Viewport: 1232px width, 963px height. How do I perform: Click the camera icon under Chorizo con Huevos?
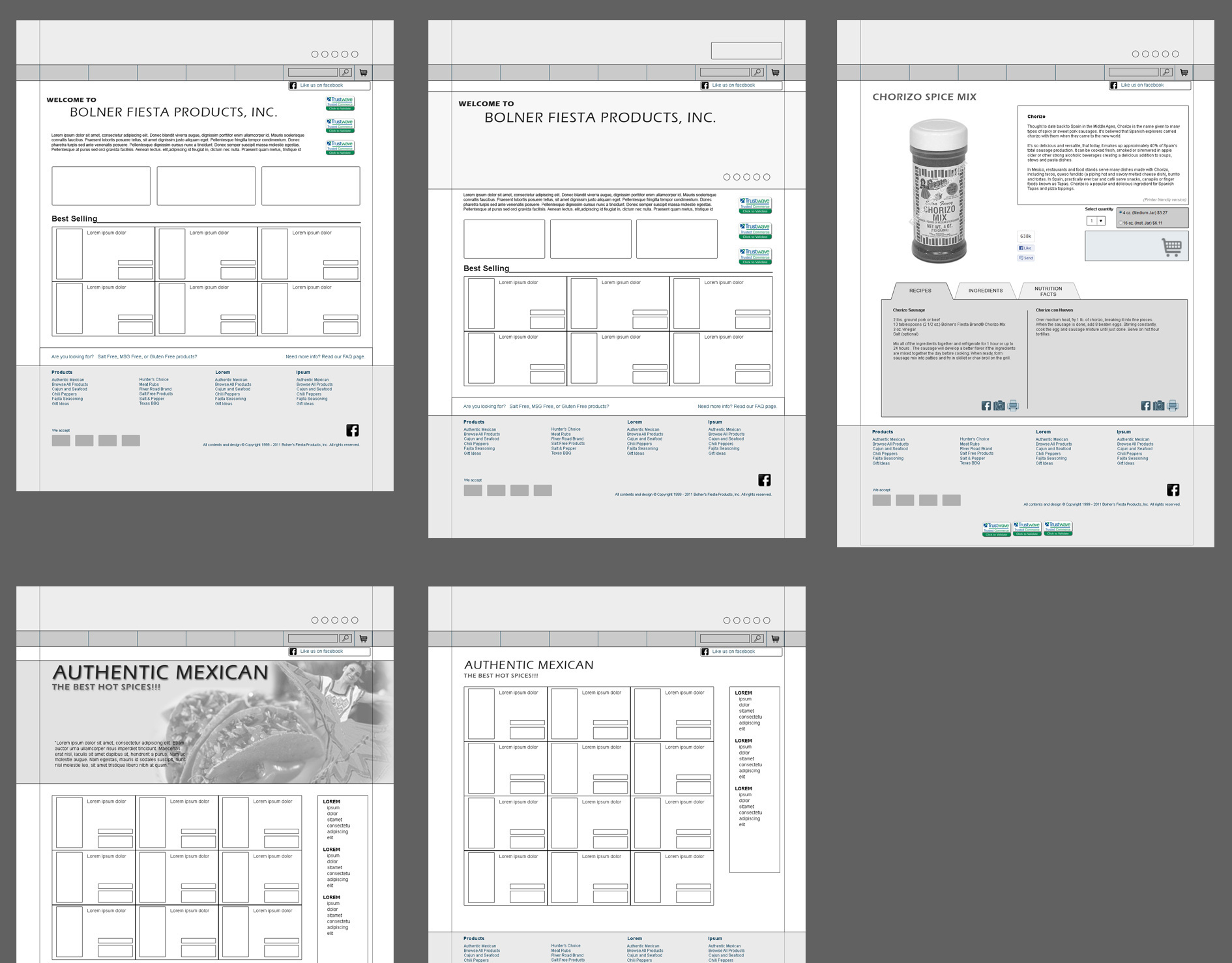pos(1158,406)
